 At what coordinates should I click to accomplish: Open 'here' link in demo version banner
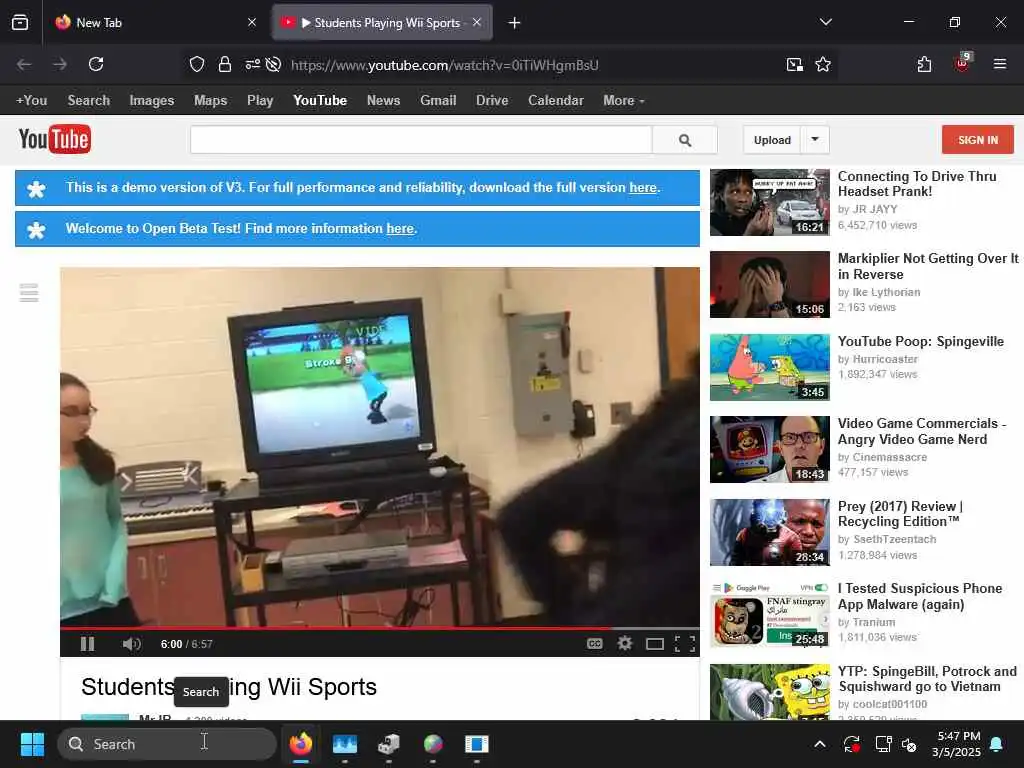[643, 187]
